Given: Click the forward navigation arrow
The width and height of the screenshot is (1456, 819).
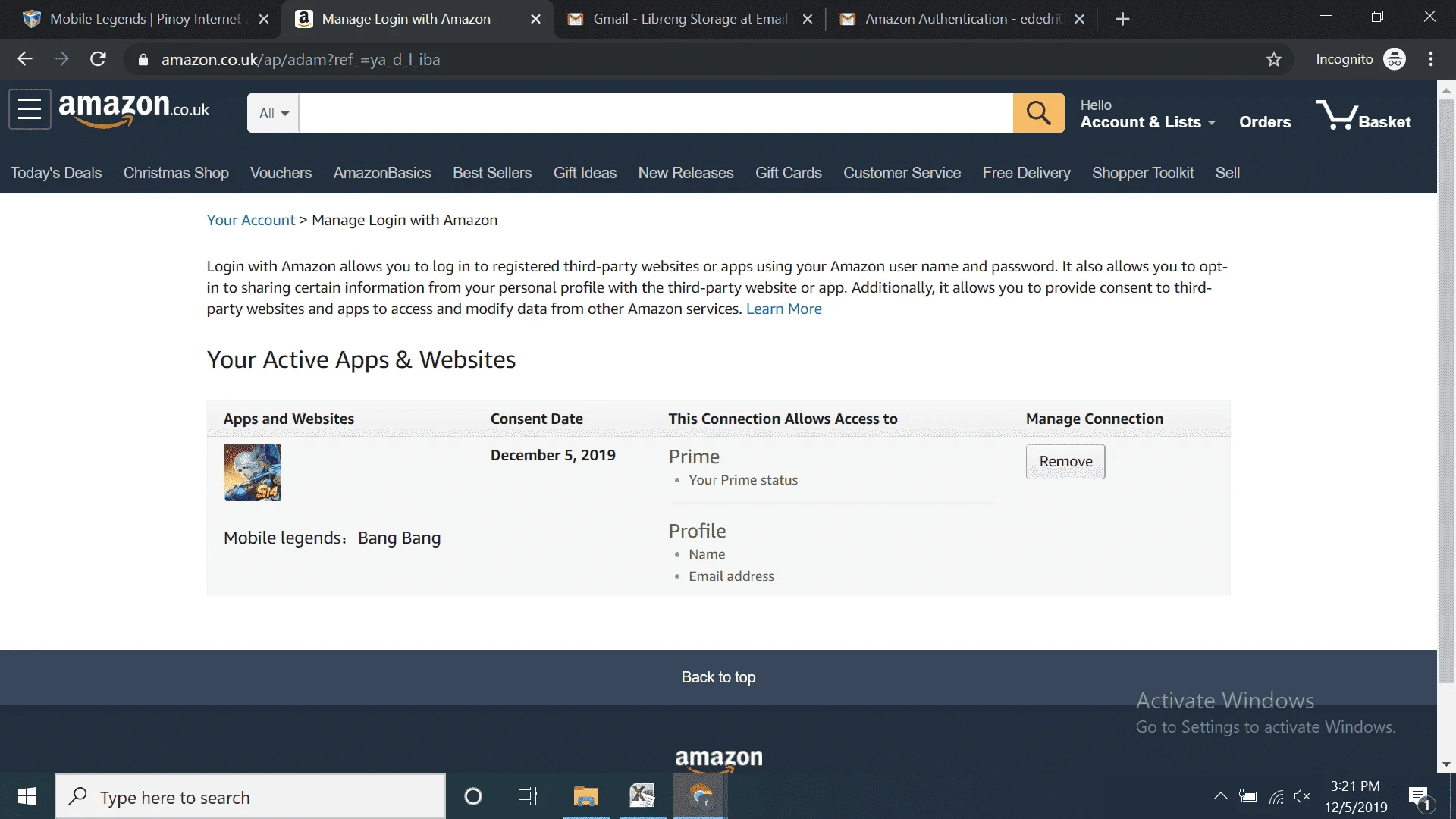Looking at the screenshot, I should click(x=61, y=59).
